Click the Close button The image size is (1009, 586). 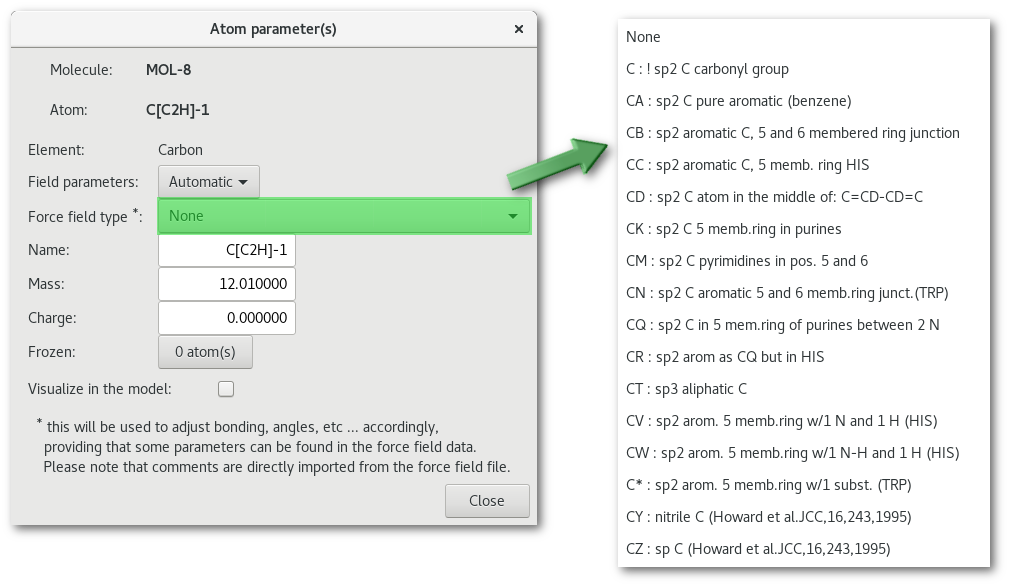tap(487, 500)
